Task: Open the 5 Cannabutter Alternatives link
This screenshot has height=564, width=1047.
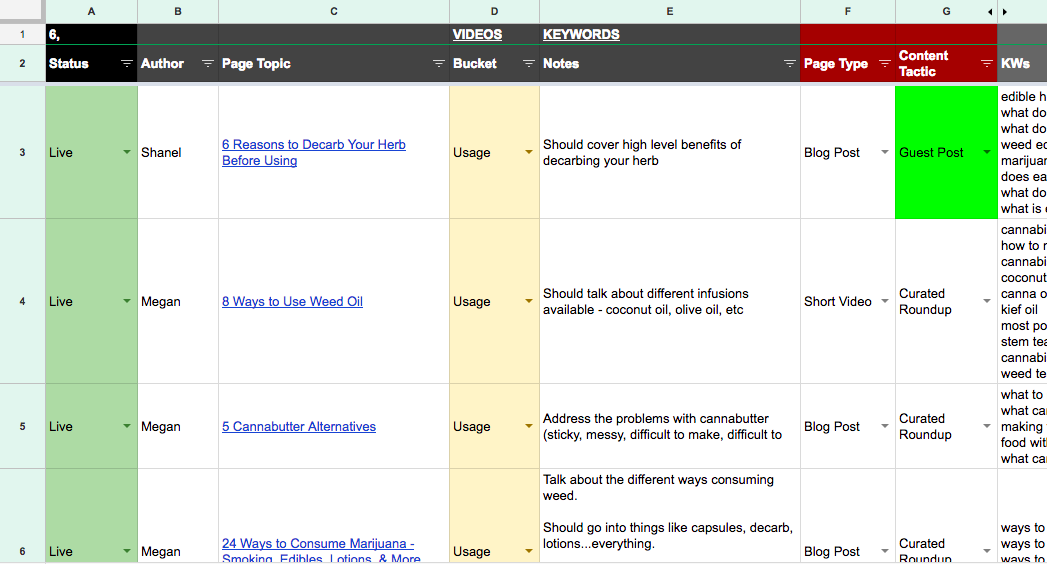Action: pyautogui.click(x=299, y=426)
